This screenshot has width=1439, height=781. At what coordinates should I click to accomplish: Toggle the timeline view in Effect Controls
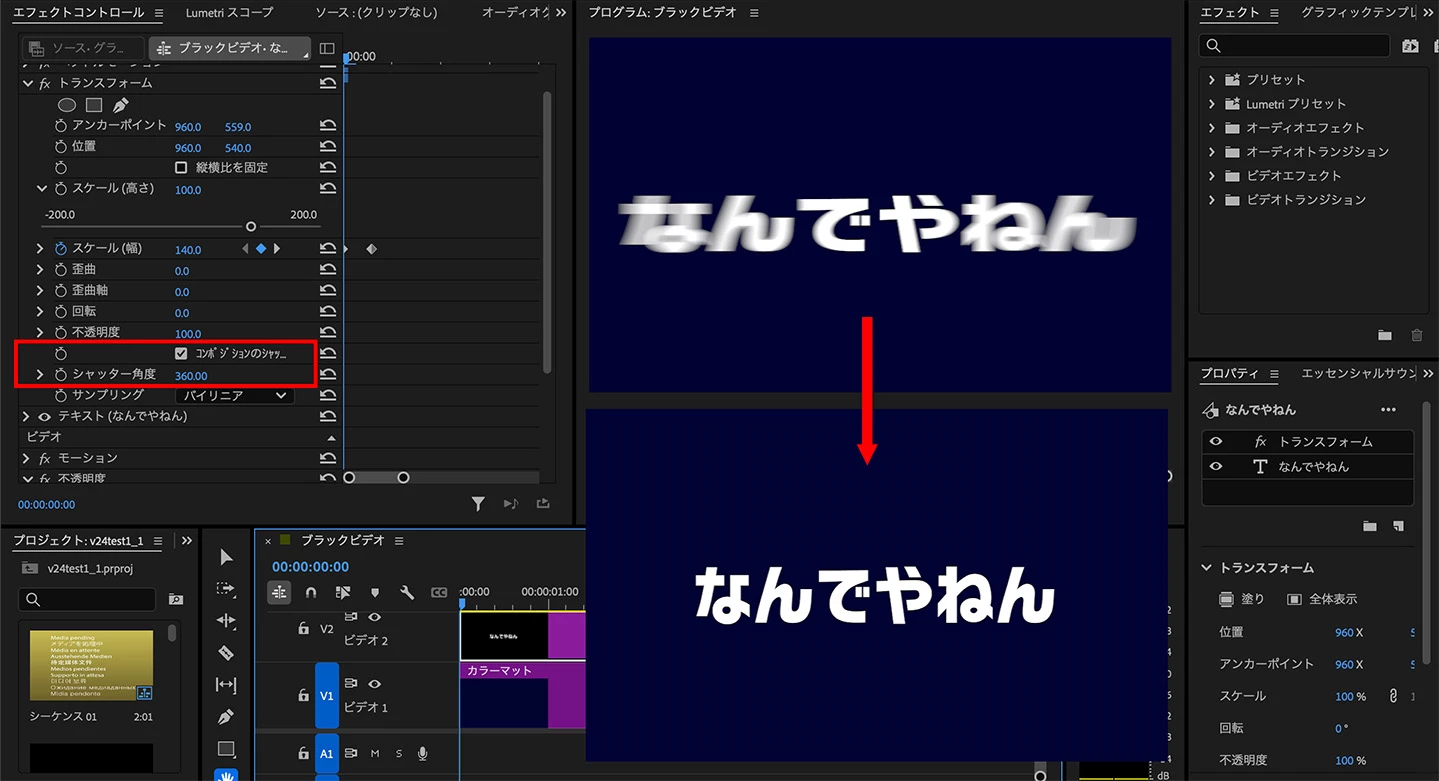[x=327, y=48]
